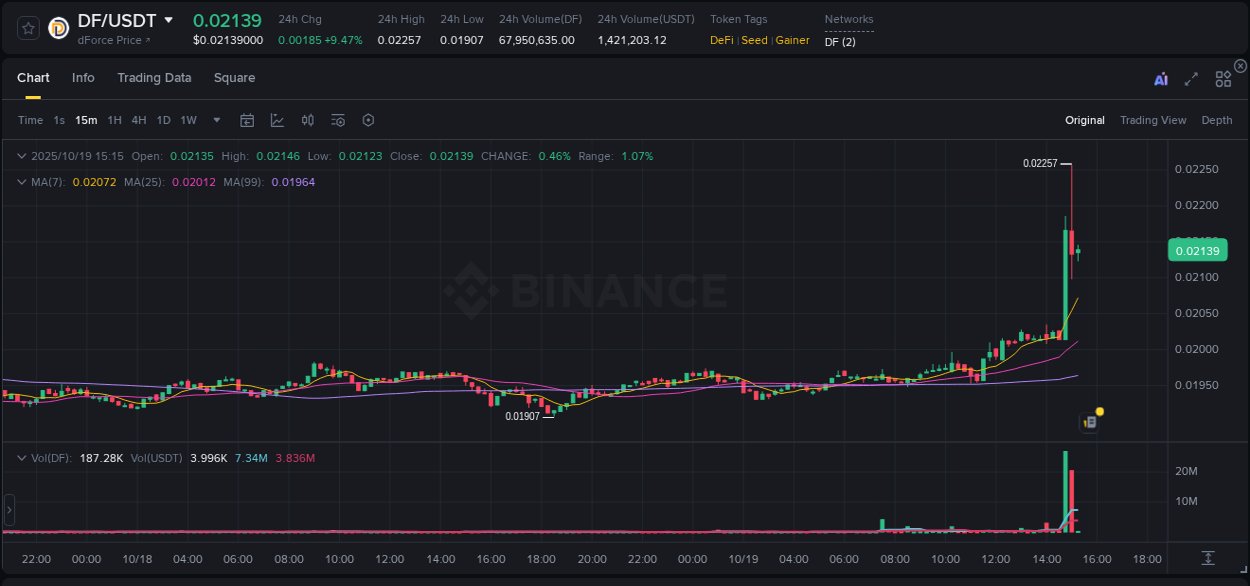Switch chart display mode to Trading View

point(1153,120)
